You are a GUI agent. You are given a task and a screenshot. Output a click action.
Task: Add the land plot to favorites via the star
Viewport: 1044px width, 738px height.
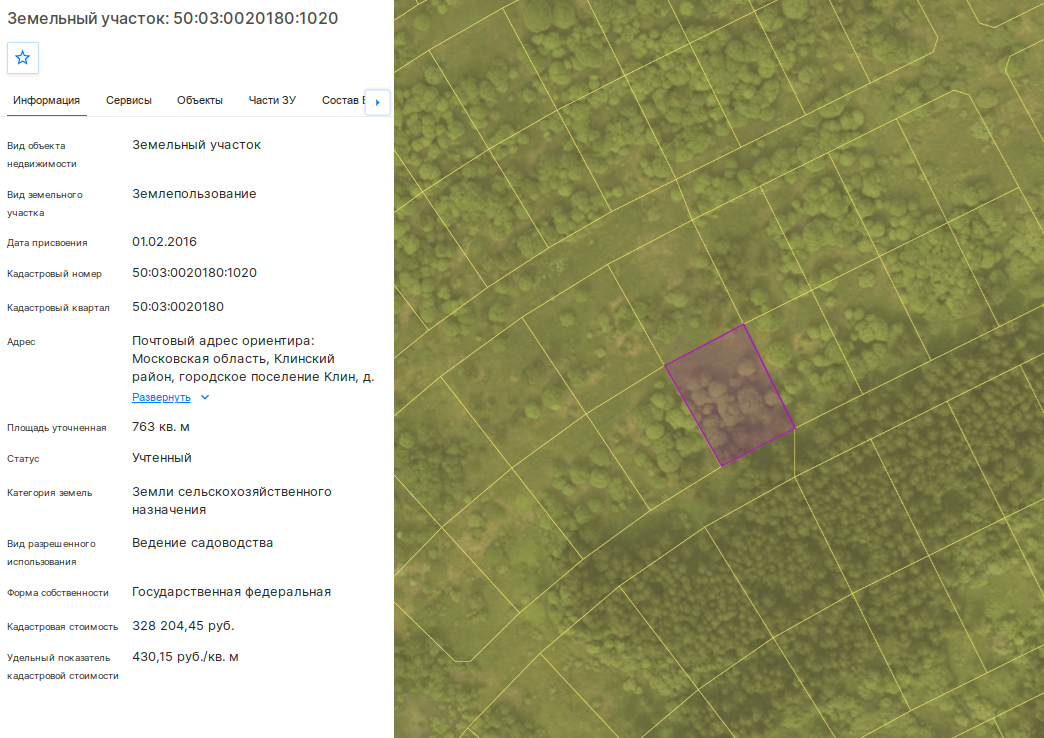23,58
